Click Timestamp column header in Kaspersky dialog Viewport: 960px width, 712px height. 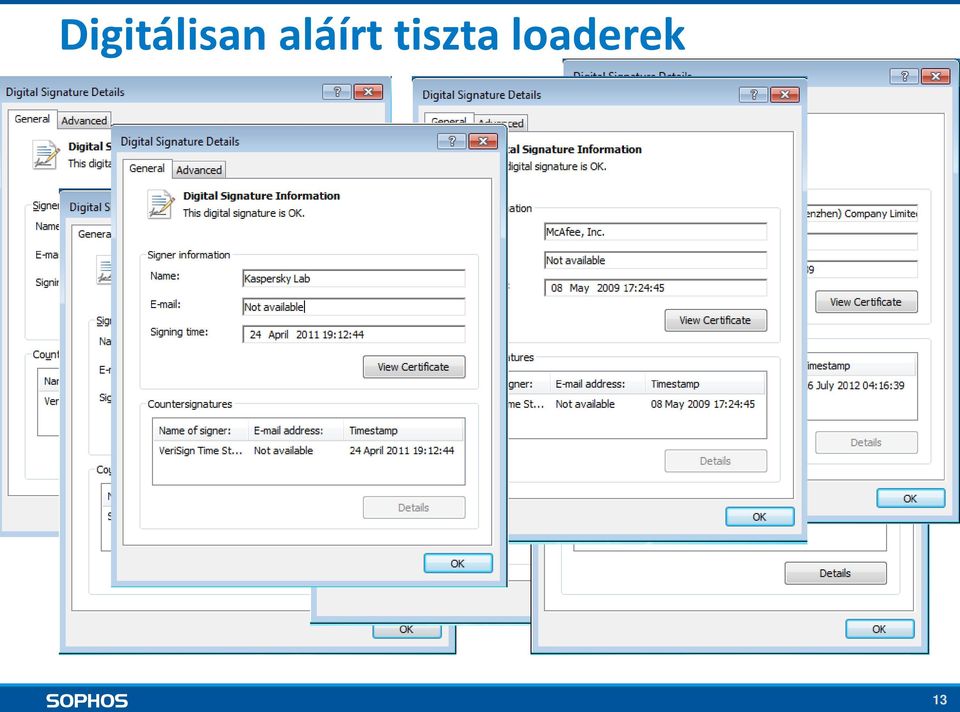pyautogui.click(x=403, y=430)
